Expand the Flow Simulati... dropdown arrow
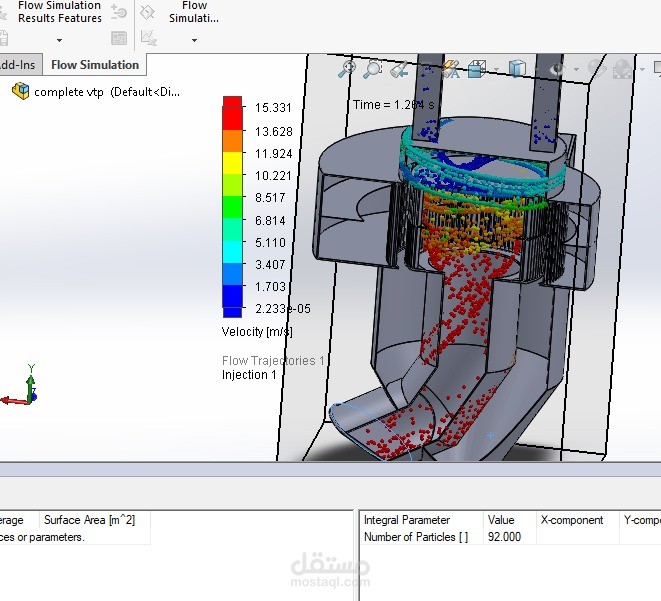This screenshot has width=661, height=601. click(x=194, y=40)
